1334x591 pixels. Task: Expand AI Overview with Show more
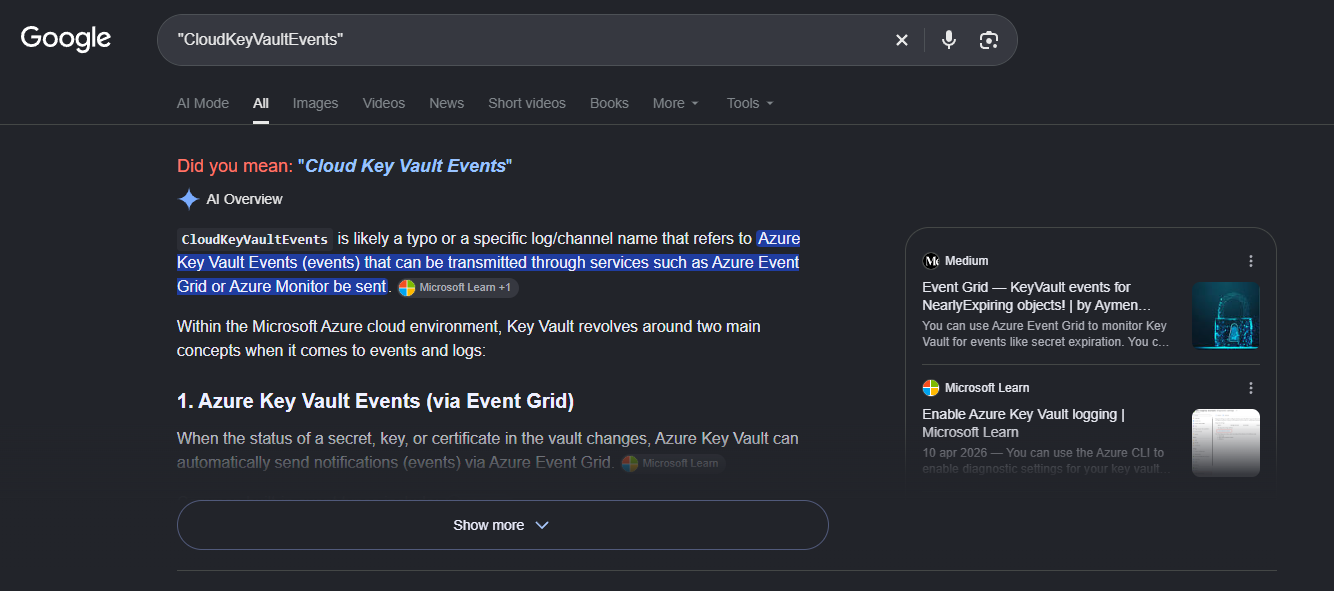point(502,525)
